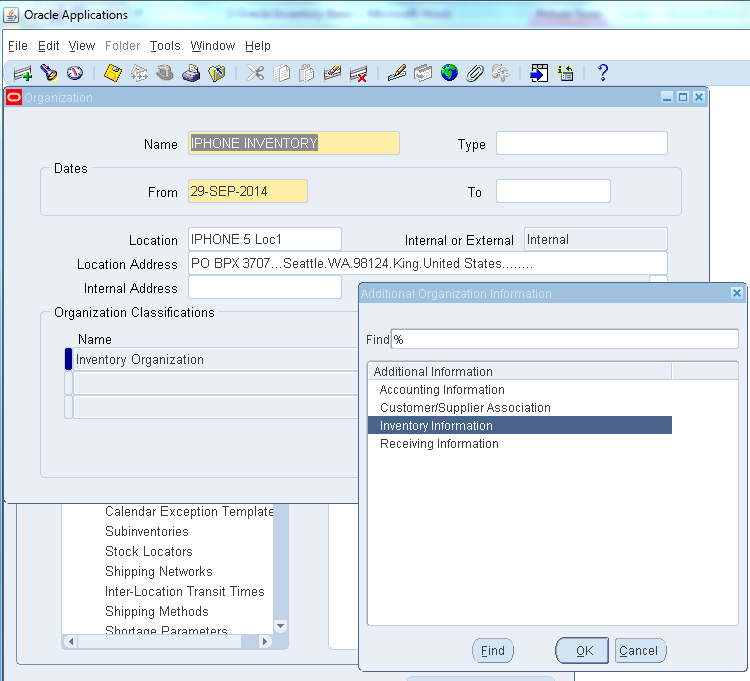Click the Location field IPHONE 5 Loc1
The width and height of the screenshot is (750, 681).
[265, 239]
